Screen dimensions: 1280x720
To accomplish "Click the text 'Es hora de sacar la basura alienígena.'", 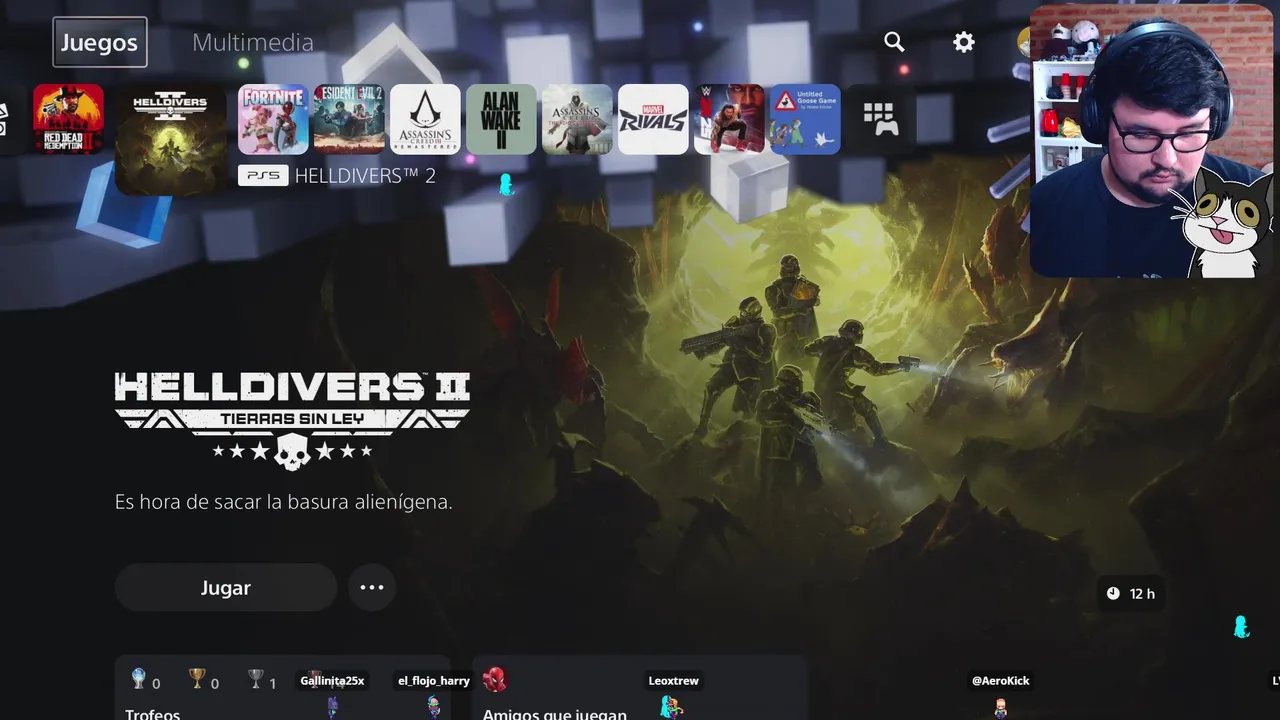I will pos(284,502).
